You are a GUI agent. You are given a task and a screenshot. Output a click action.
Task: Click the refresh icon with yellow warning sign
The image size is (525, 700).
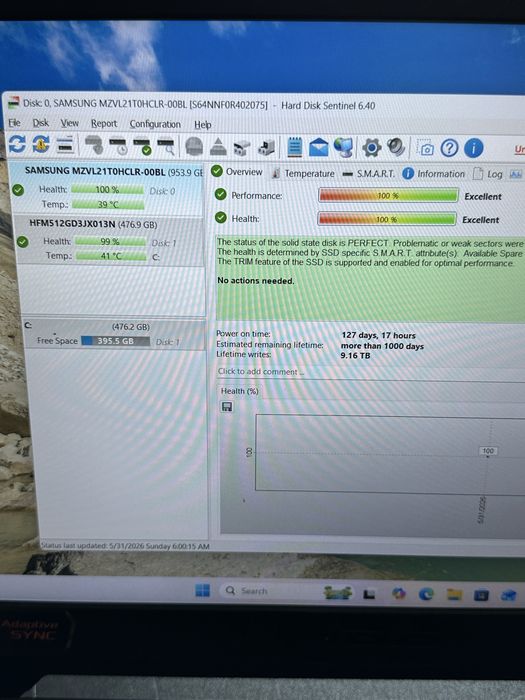coord(41,144)
